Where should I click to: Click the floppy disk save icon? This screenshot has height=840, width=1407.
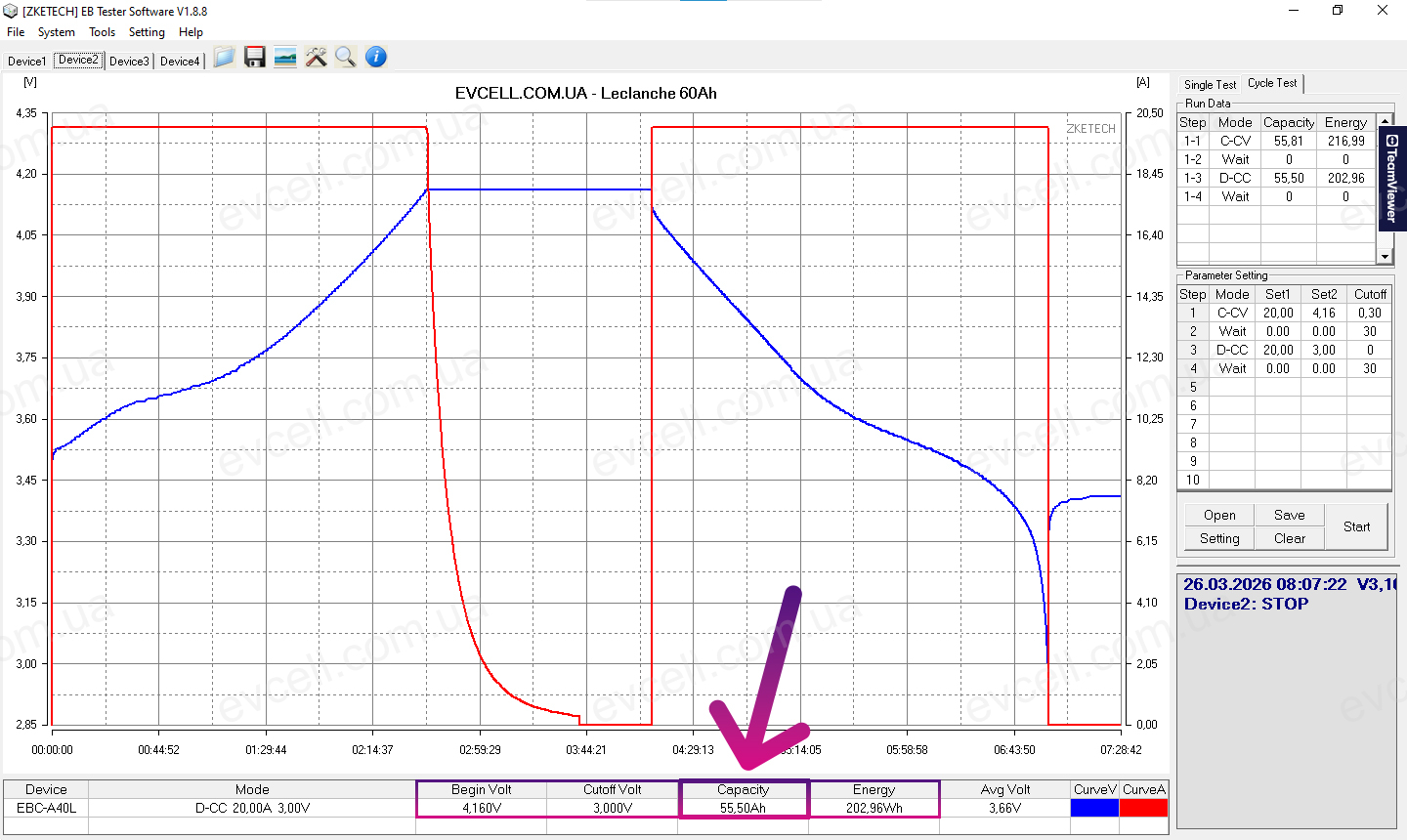pyautogui.click(x=255, y=58)
